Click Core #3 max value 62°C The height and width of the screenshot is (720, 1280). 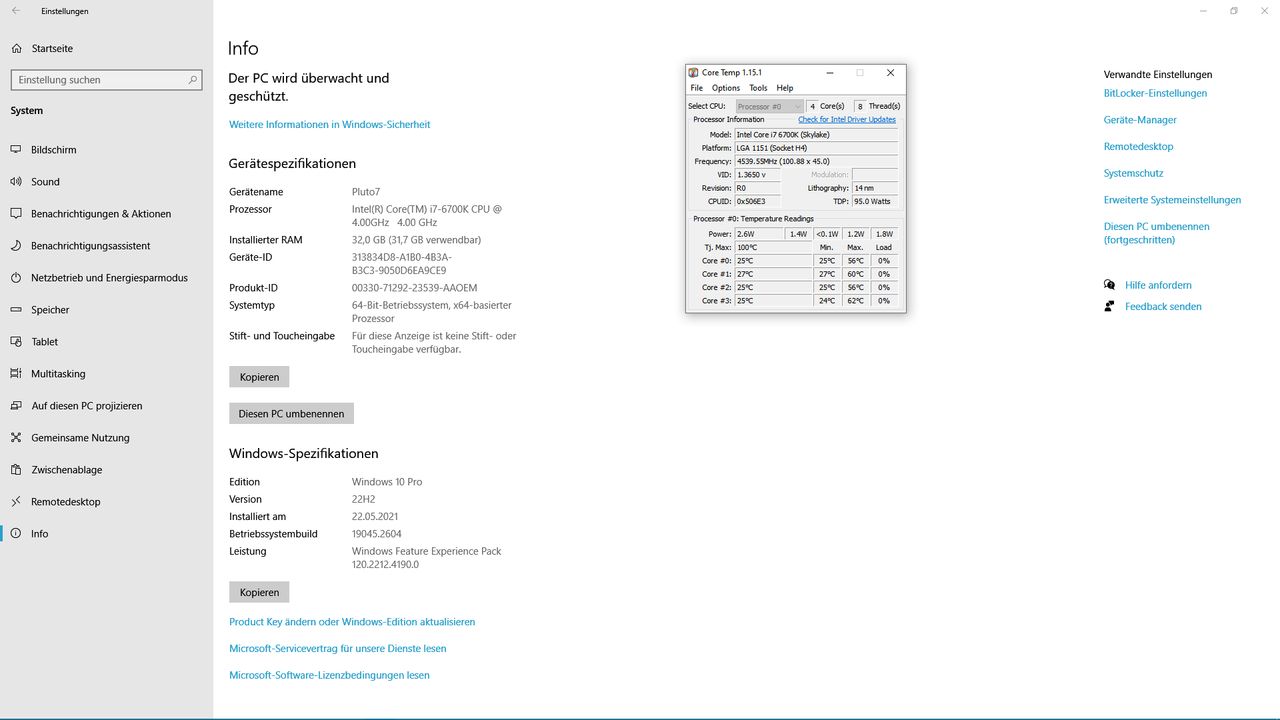855,301
